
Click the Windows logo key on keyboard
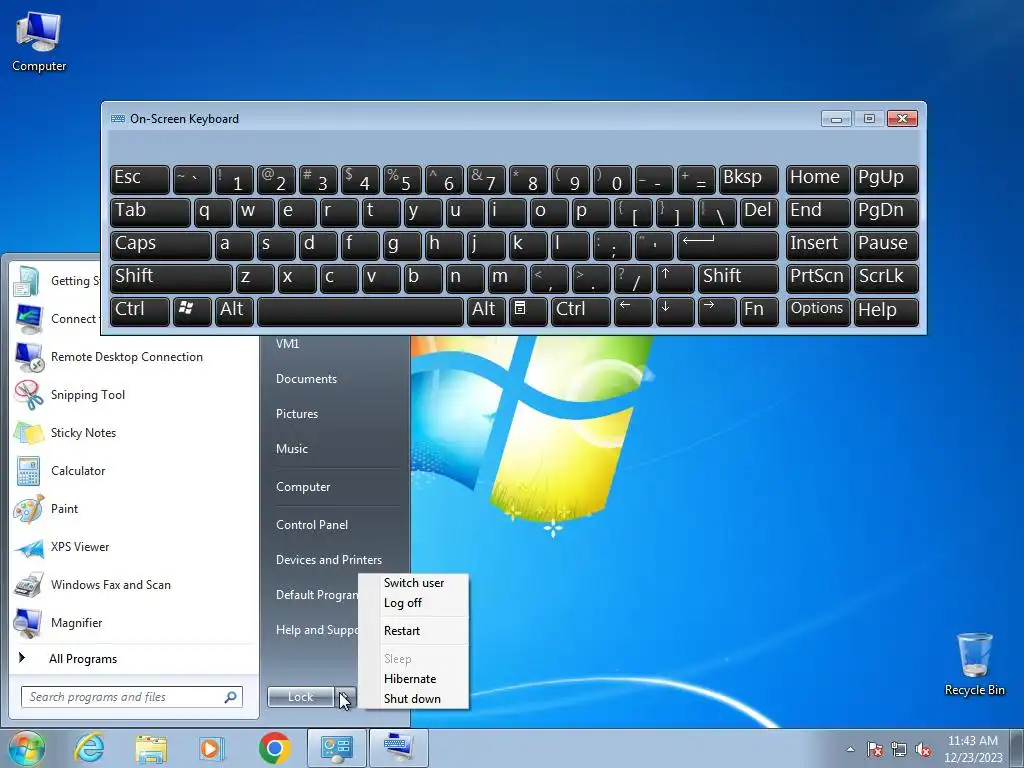(x=192, y=311)
